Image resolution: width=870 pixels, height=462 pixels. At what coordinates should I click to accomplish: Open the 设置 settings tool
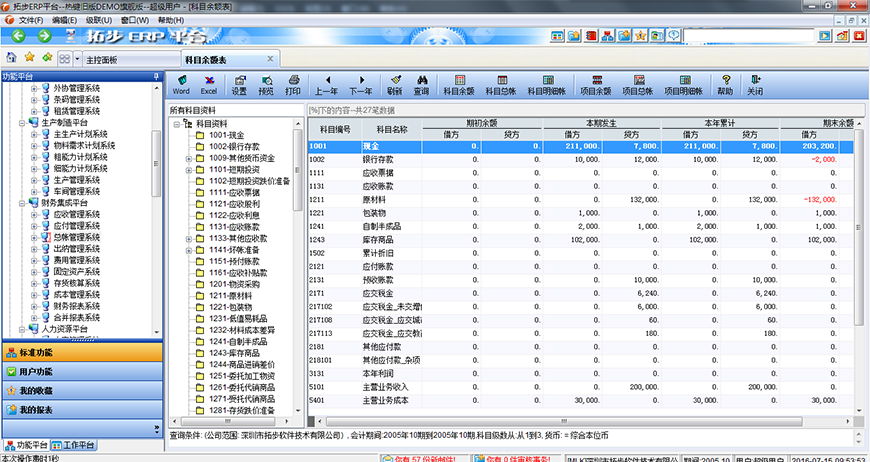tap(239, 84)
